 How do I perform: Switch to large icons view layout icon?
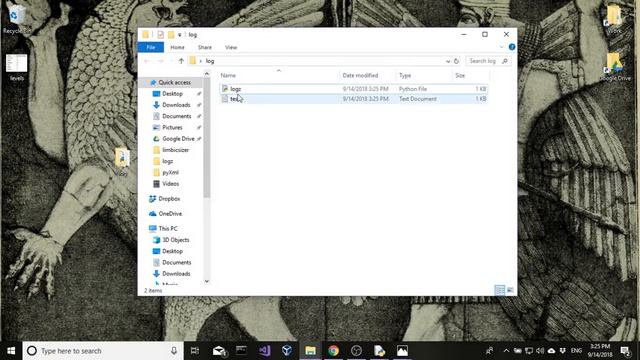(x=510, y=290)
